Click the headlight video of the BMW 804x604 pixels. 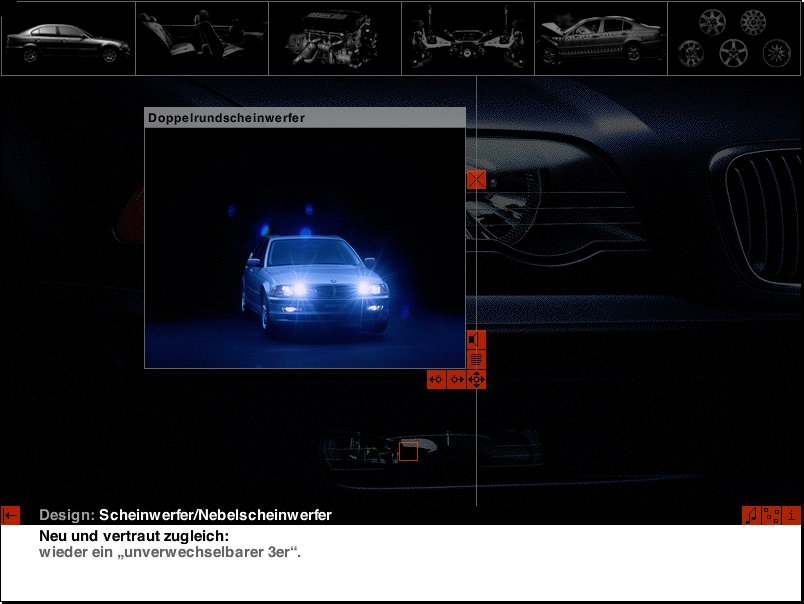pyautogui.click(x=305, y=248)
